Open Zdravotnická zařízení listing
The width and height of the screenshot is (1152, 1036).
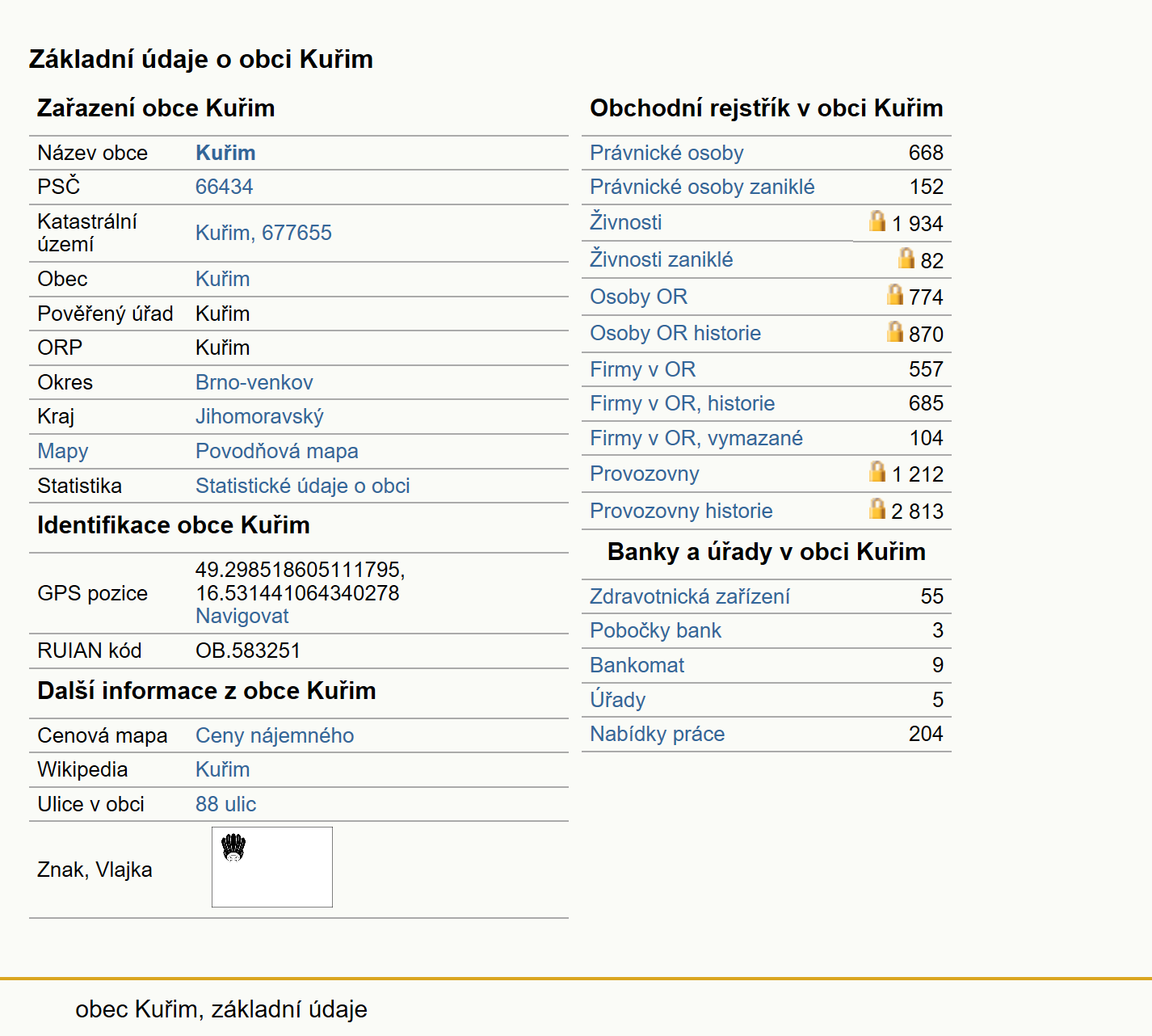click(690, 596)
